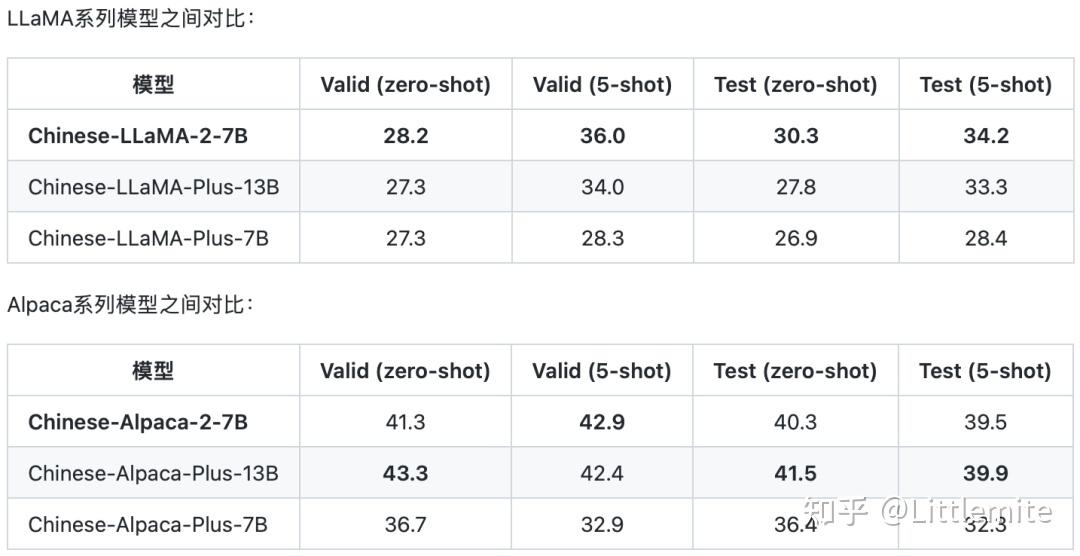
Task: Click the LLaMA table's Test (5-shot) header
Action: [985, 85]
